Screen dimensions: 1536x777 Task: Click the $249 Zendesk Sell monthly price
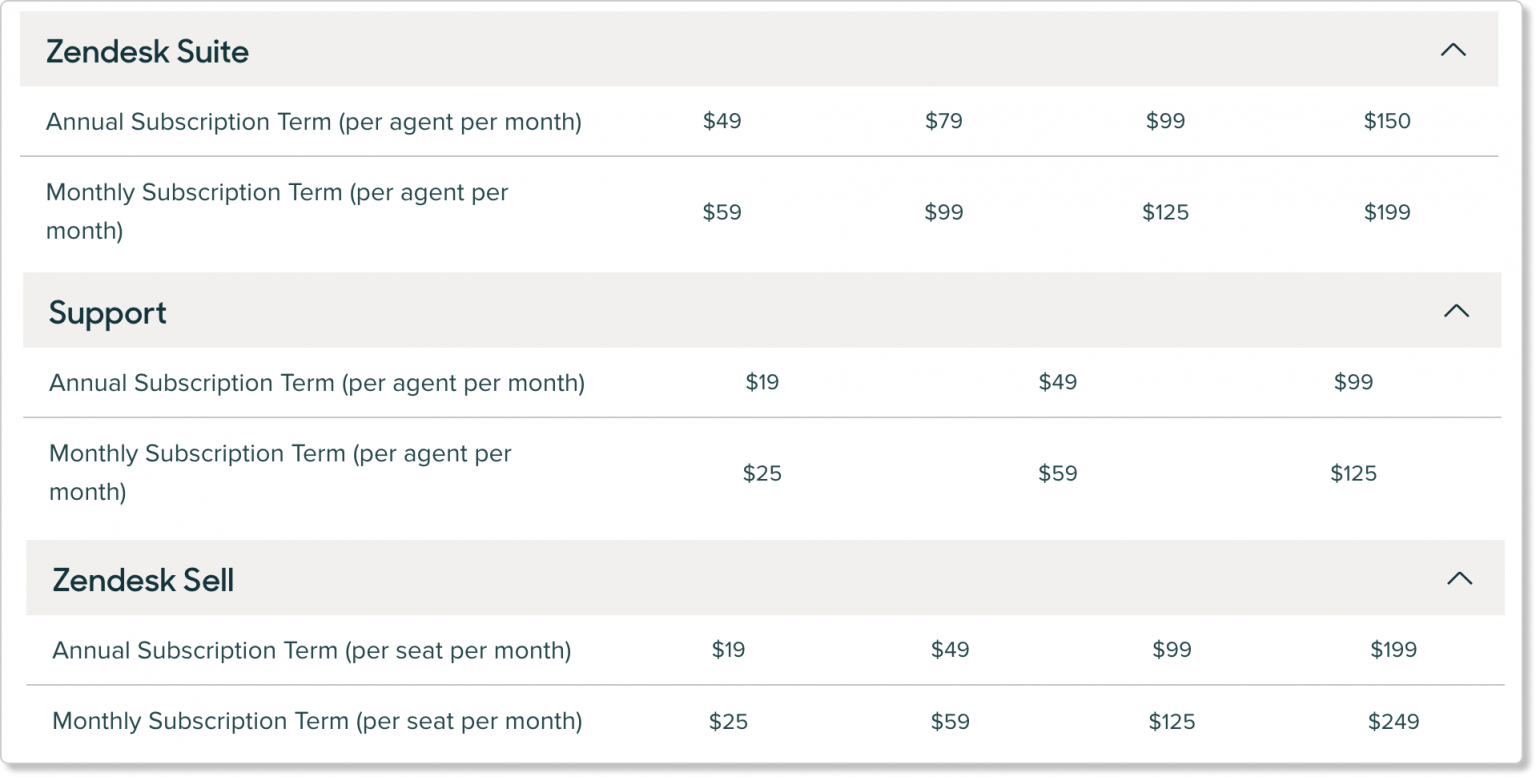pyautogui.click(x=1396, y=720)
